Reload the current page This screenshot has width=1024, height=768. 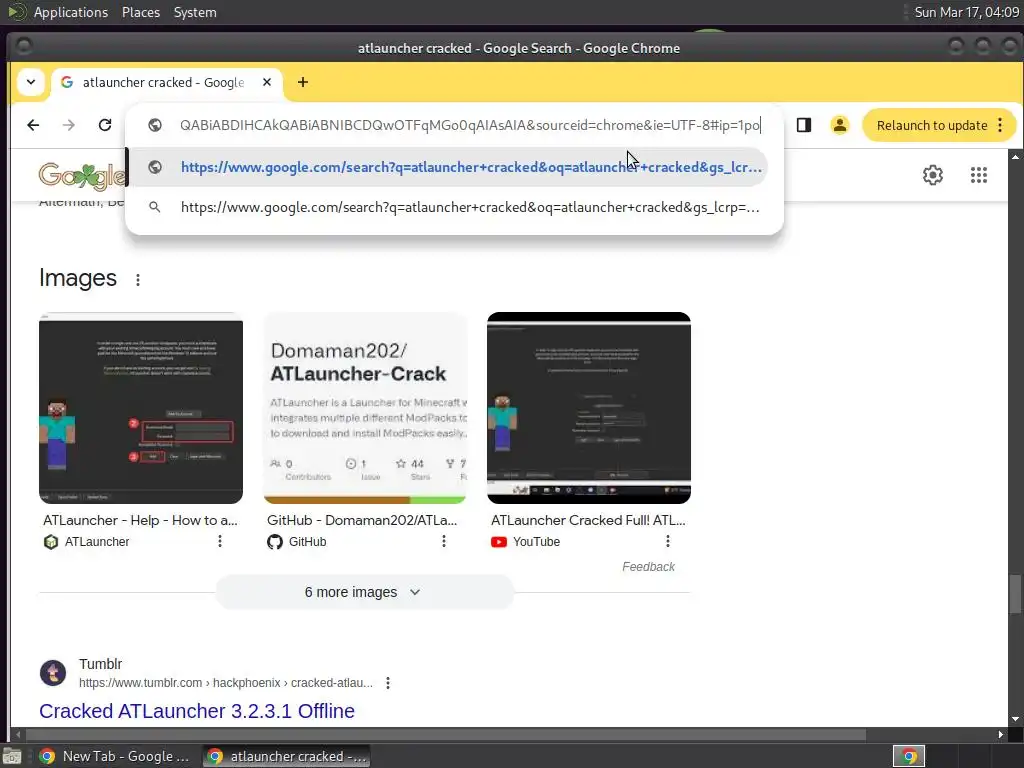[104, 125]
